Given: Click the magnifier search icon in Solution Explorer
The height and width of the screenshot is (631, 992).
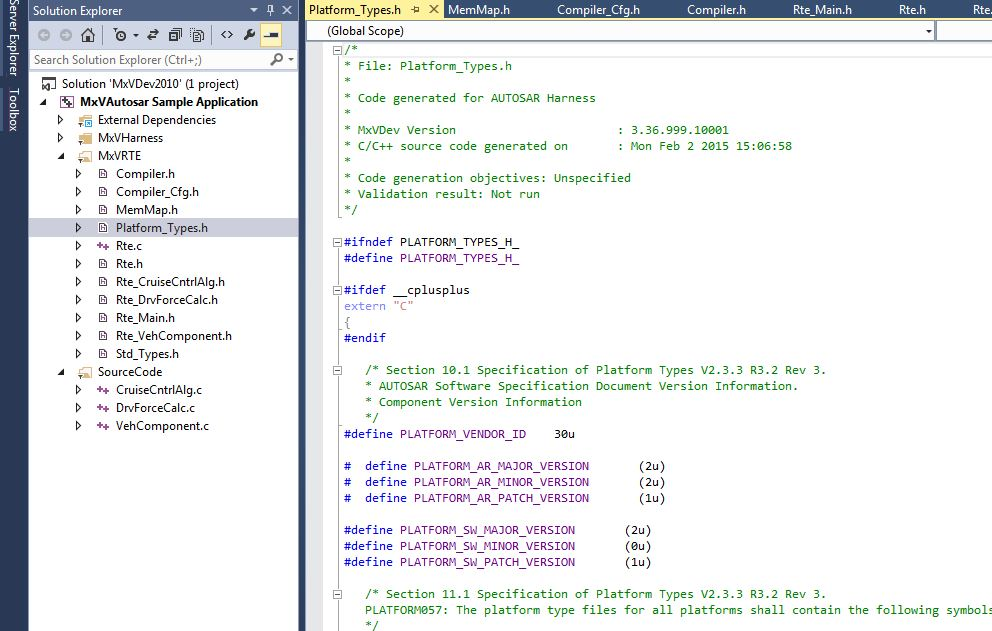Looking at the screenshot, I should (x=276, y=59).
